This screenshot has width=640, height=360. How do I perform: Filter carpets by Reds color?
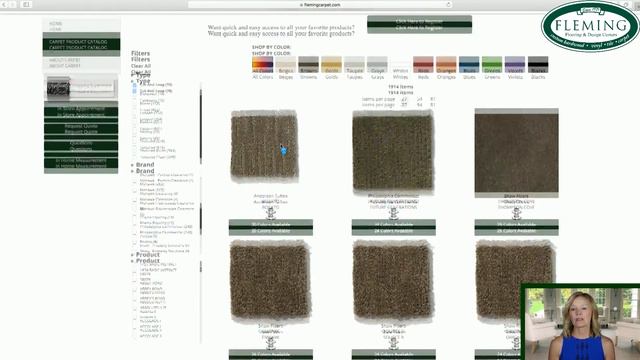[x=423, y=64]
